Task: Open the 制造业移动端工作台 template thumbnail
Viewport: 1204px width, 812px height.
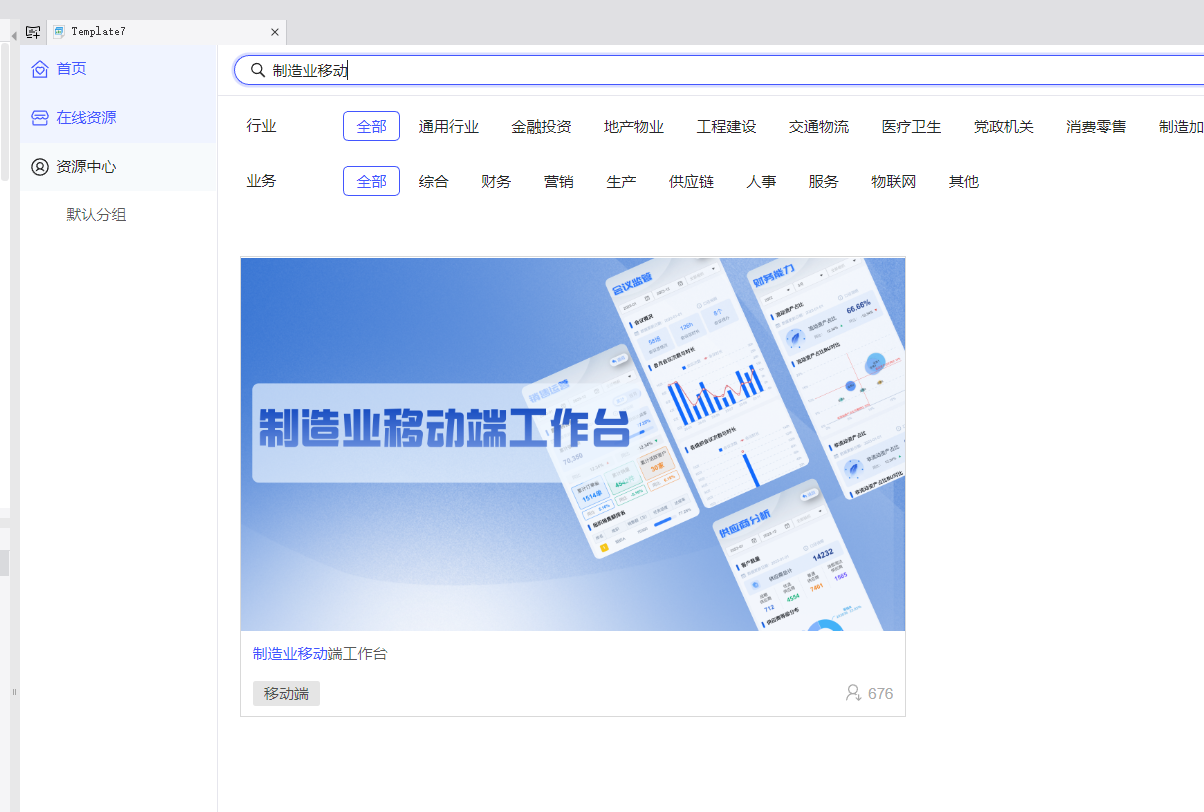Action: coord(572,444)
